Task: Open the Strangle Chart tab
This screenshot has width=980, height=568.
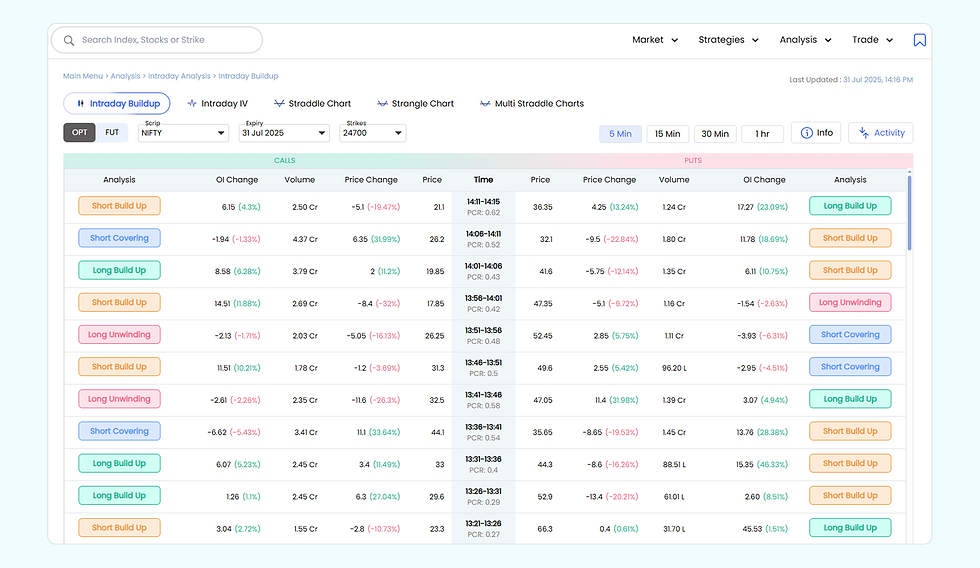Action: pos(416,103)
